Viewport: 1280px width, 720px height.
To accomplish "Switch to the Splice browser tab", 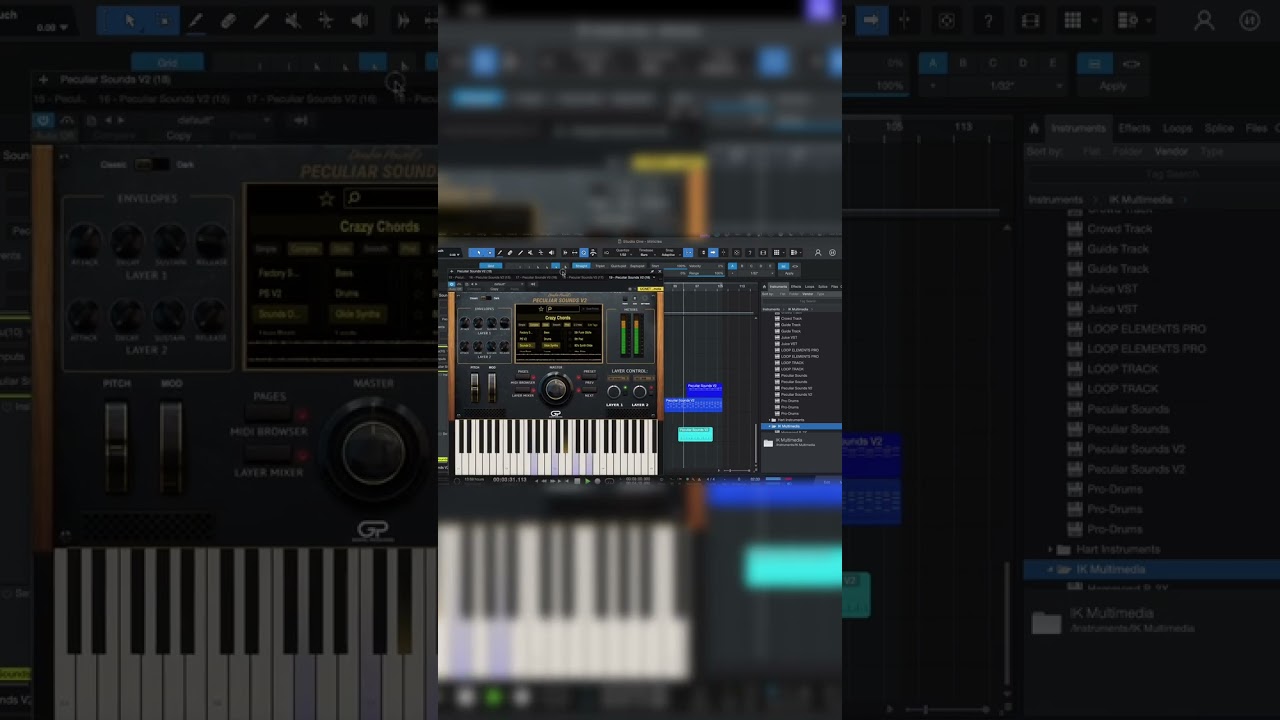I will coord(823,287).
